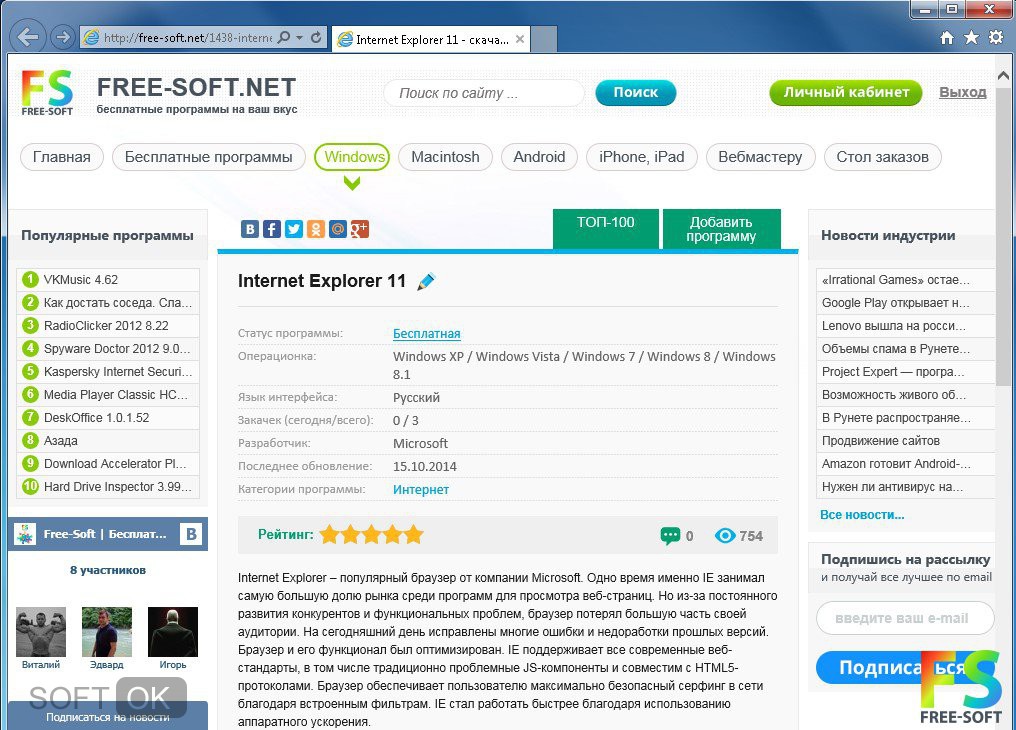This screenshot has height=730, width=1016.
Task: Open the 'Стол заказов' menu item
Action: click(x=883, y=157)
